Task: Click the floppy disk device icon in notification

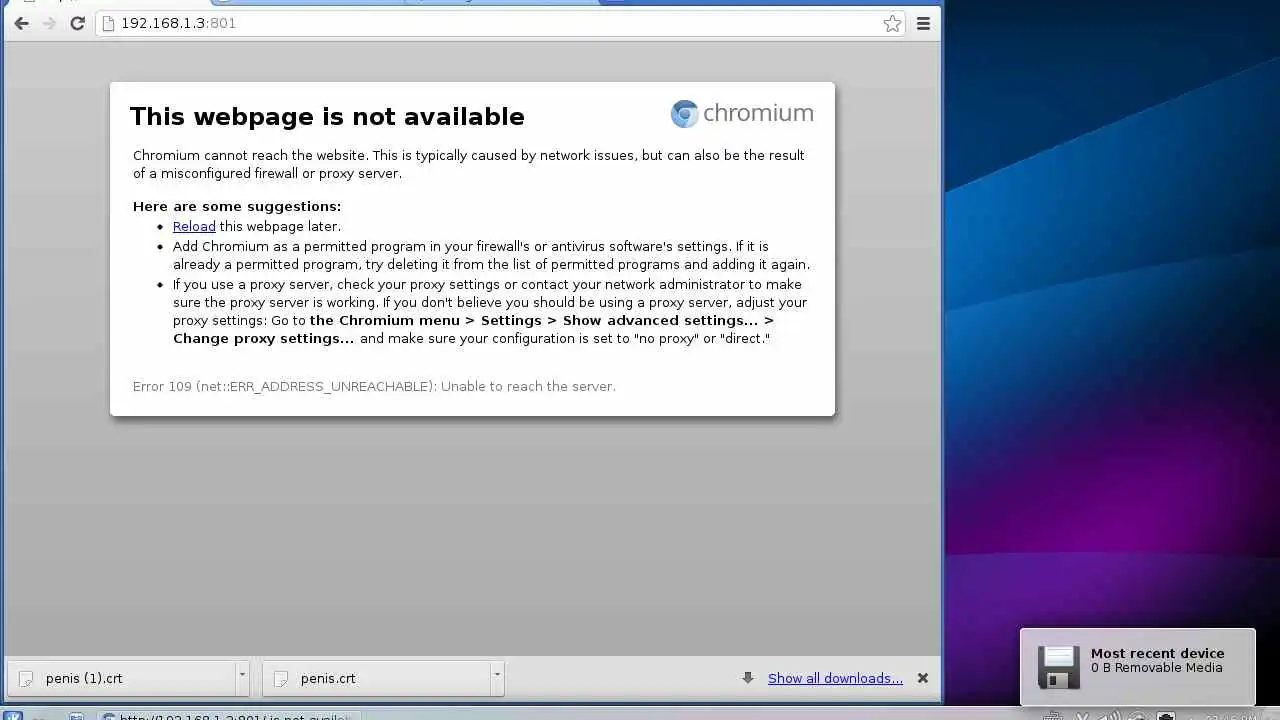Action: point(1058,667)
